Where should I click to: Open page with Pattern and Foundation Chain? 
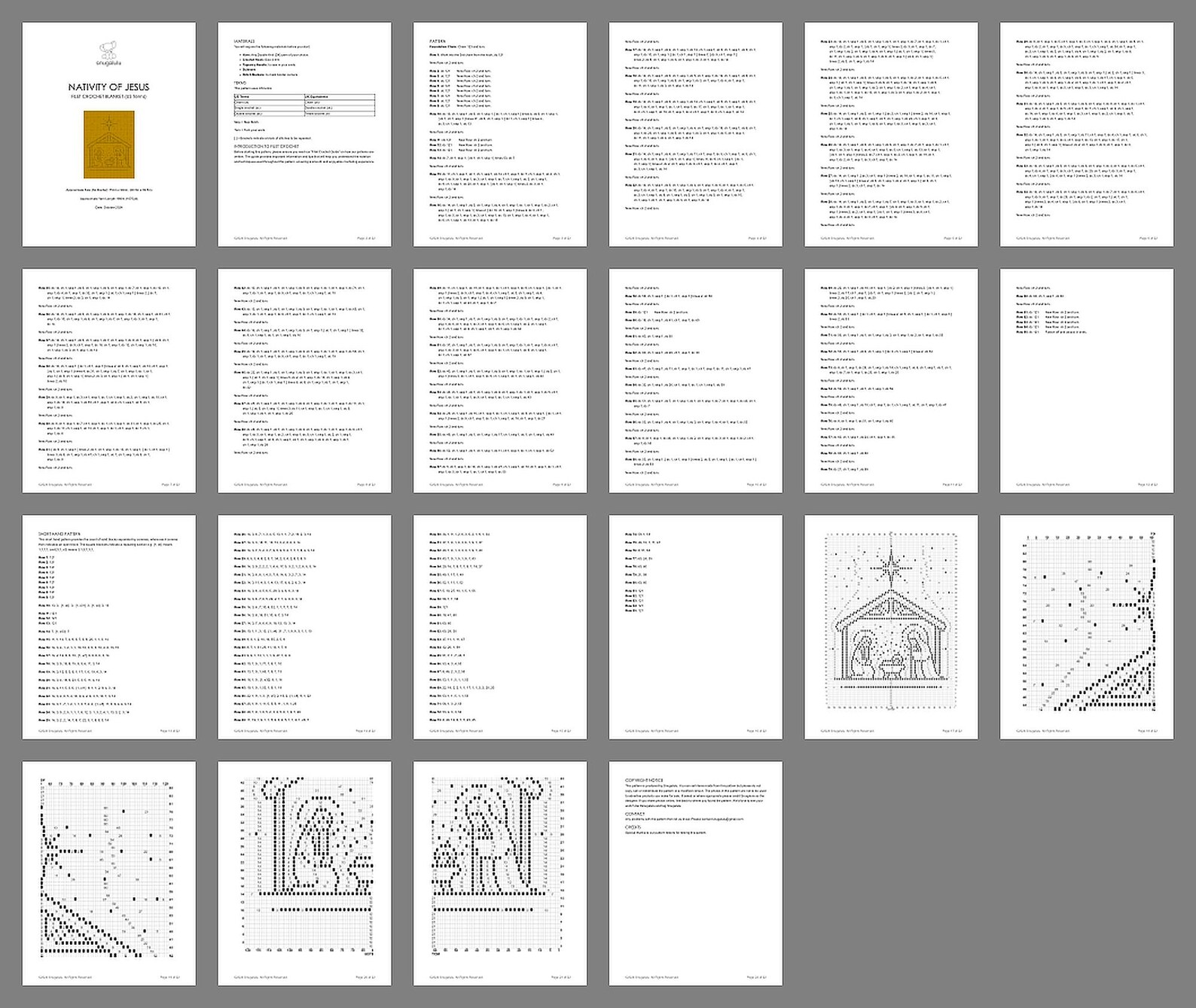point(500,134)
